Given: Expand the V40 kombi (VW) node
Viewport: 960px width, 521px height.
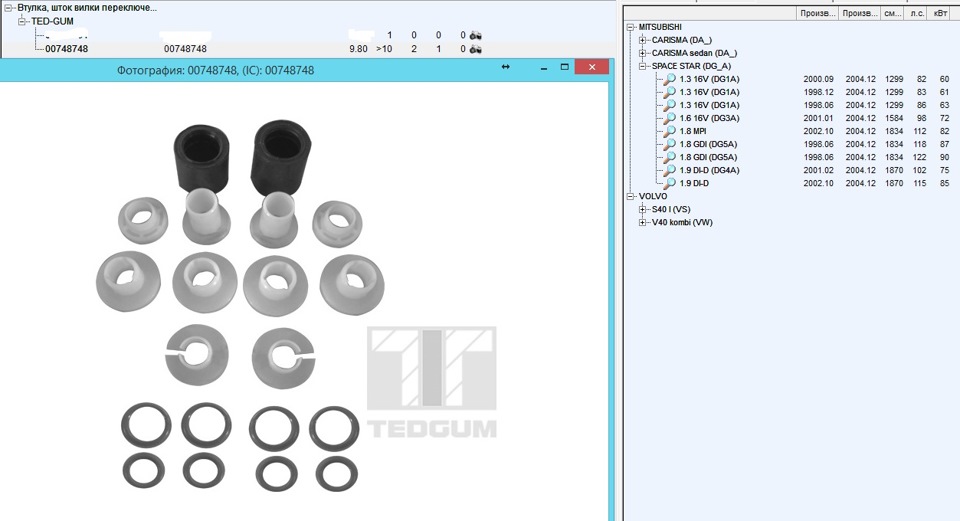Looking at the screenshot, I should (x=642, y=222).
